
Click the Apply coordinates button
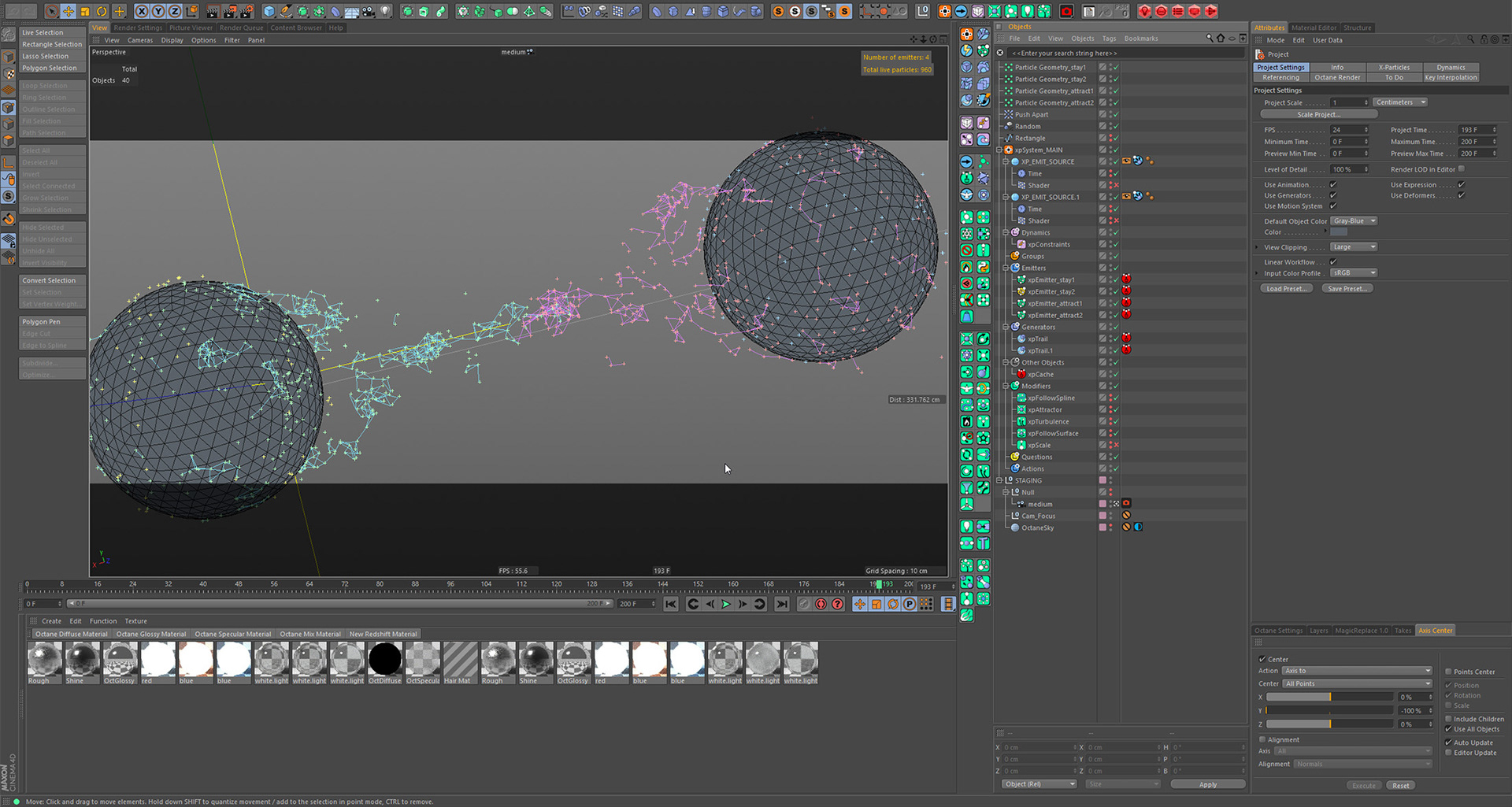(1208, 784)
